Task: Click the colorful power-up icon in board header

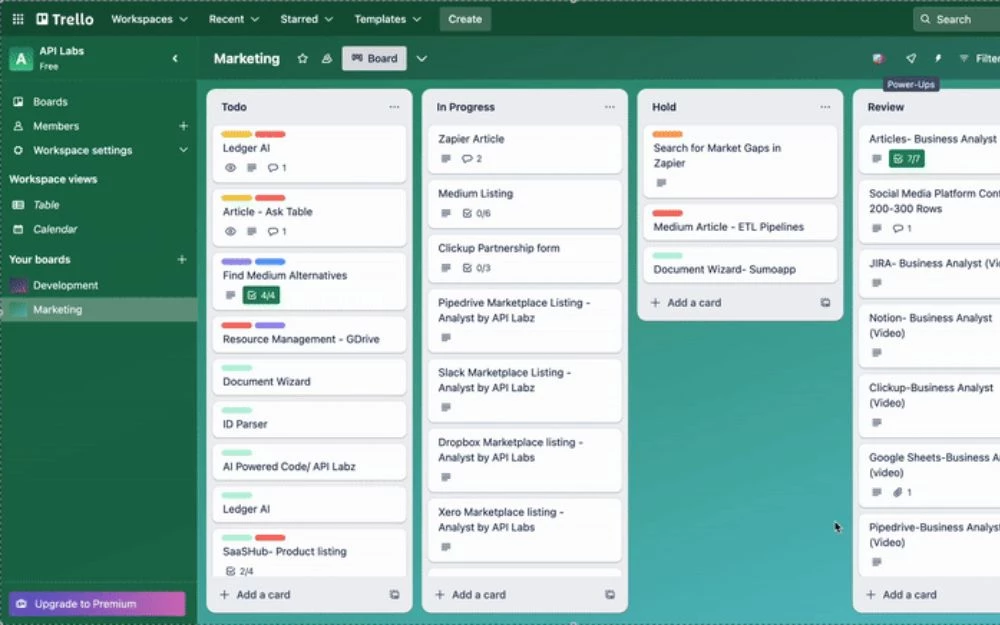Action: click(878, 59)
